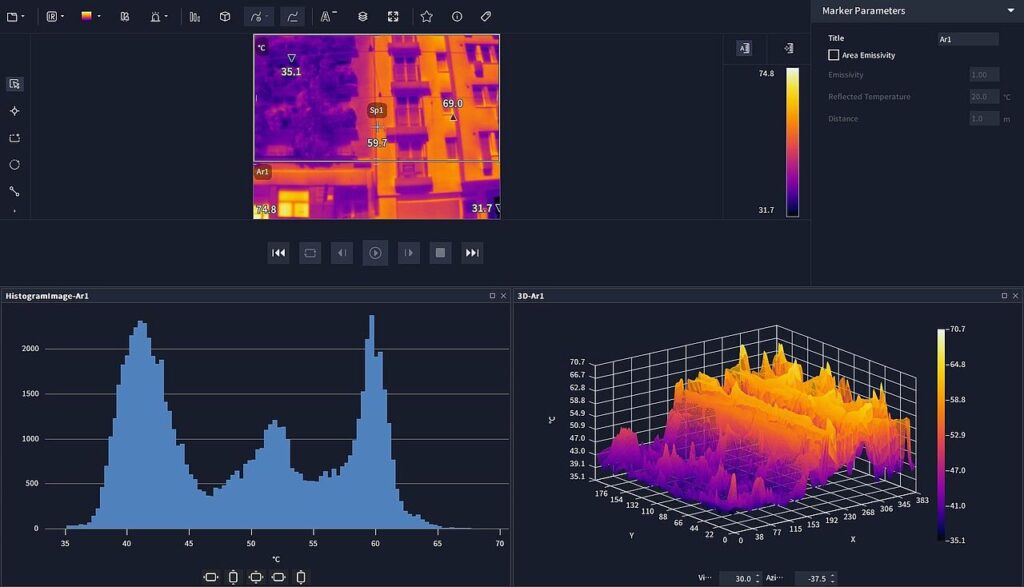Click the color palette swatch in toolbar
1024x587 pixels.
pyautogui.click(x=86, y=16)
